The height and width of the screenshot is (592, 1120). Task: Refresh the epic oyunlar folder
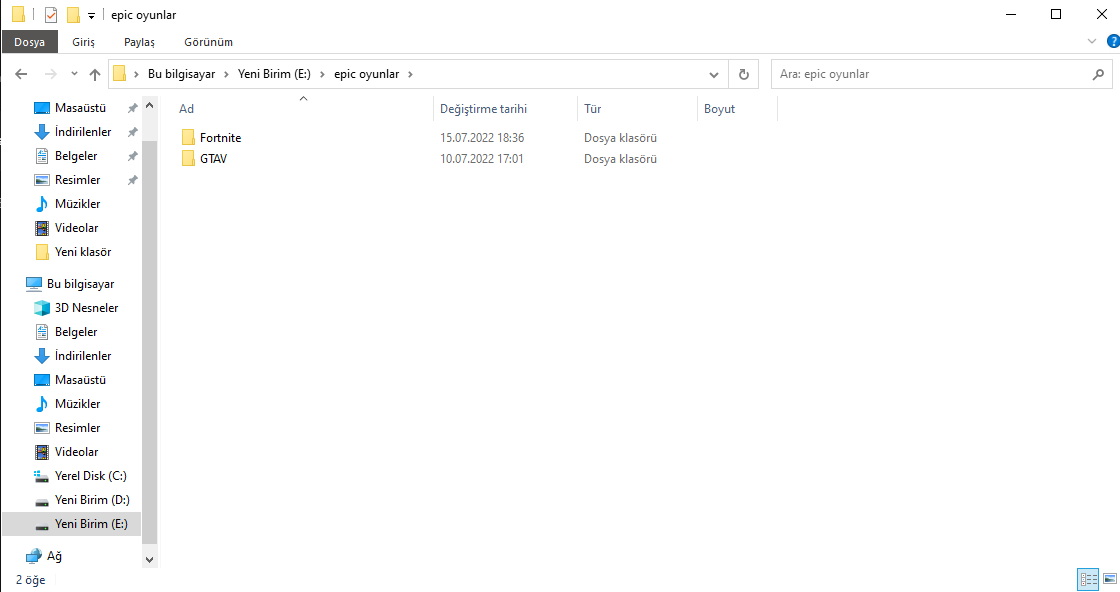[x=744, y=74]
